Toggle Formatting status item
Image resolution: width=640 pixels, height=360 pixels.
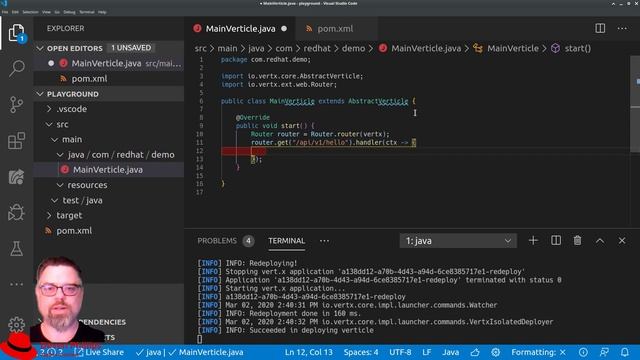click(x=538, y=352)
